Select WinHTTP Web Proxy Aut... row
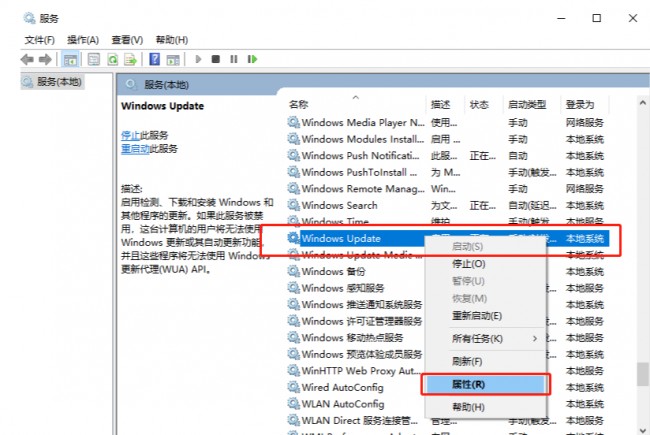The width and height of the screenshot is (650, 435). pos(356,371)
